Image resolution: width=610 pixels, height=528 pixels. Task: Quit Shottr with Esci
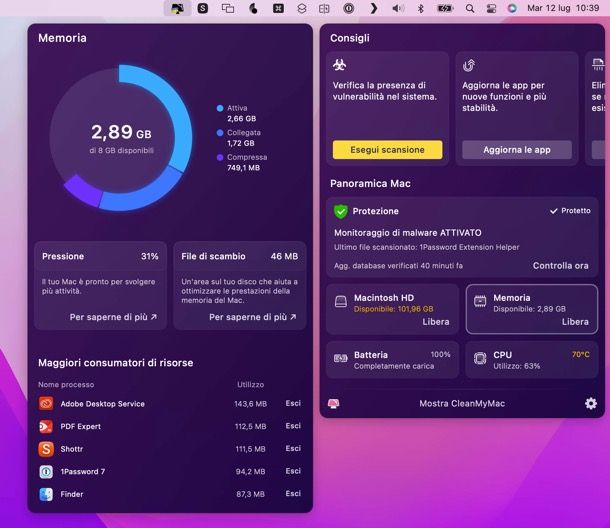(x=293, y=449)
